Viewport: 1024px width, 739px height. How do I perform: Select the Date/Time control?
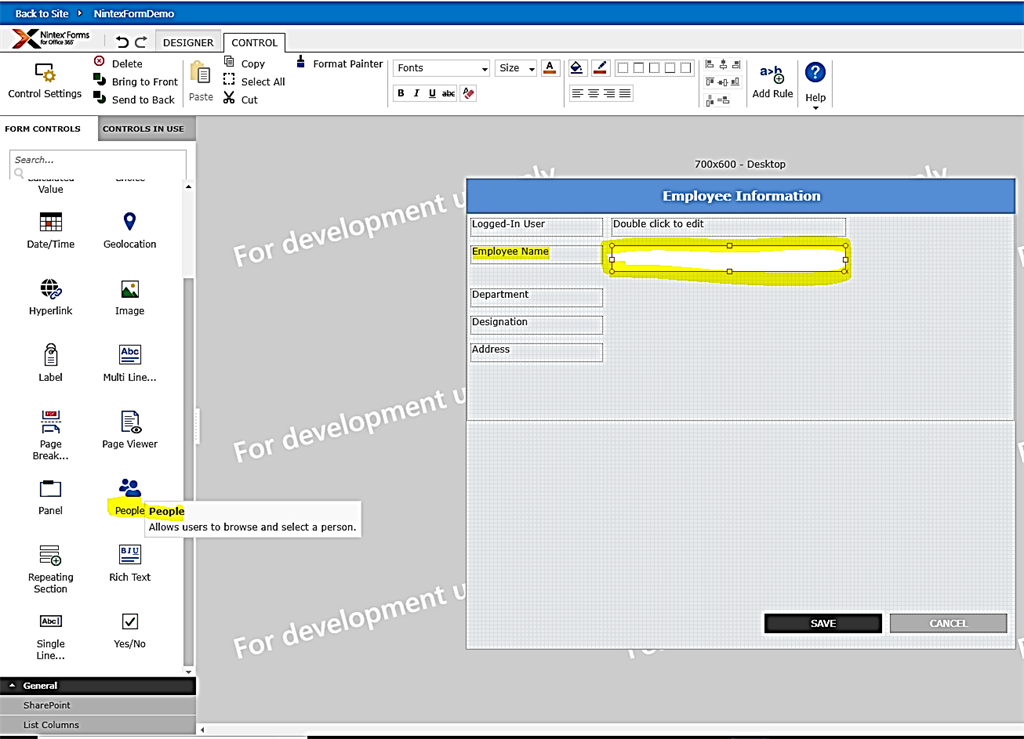click(50, 228)
